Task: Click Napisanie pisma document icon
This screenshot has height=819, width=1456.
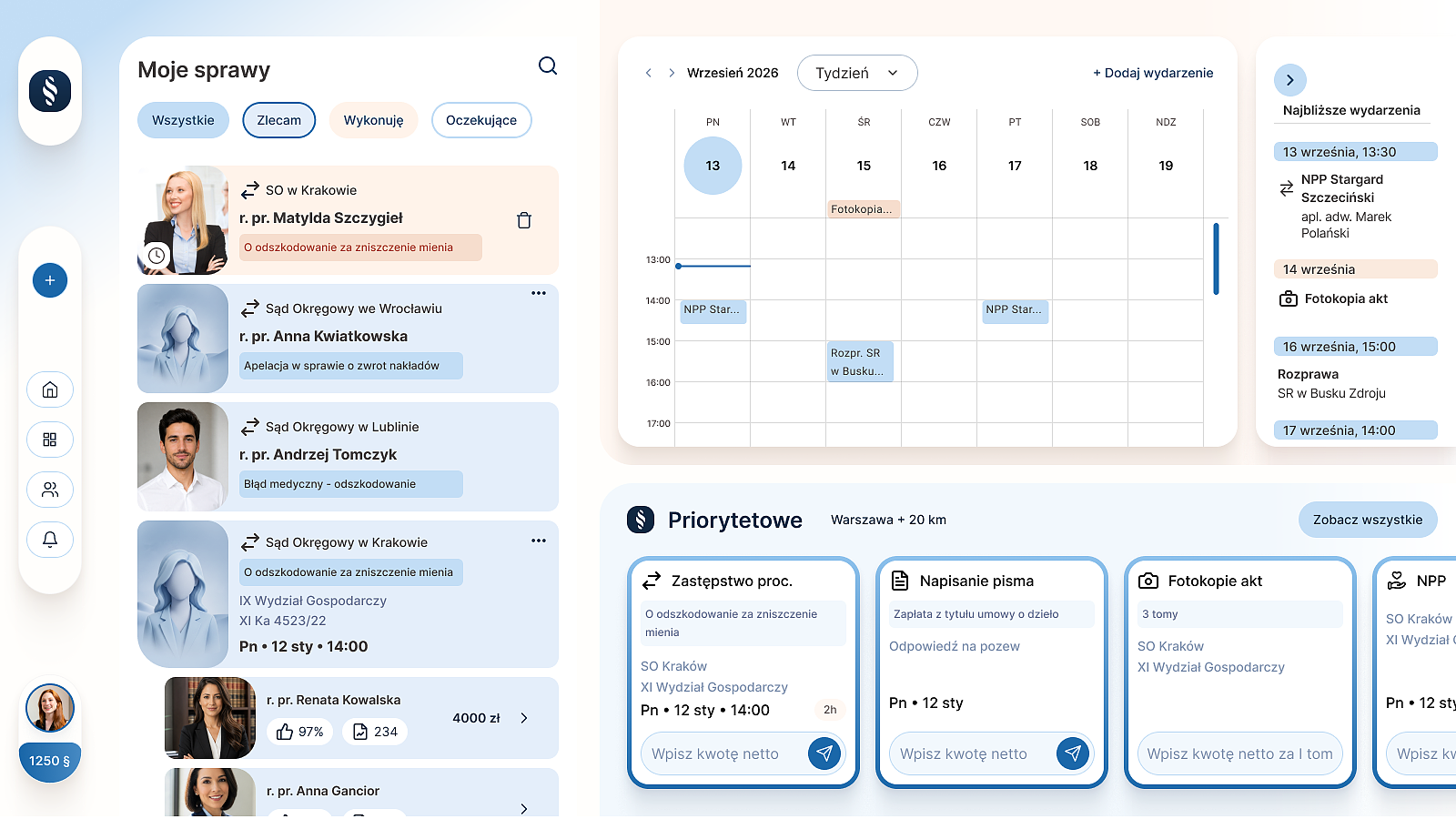Action: click(x=900, y=581)
